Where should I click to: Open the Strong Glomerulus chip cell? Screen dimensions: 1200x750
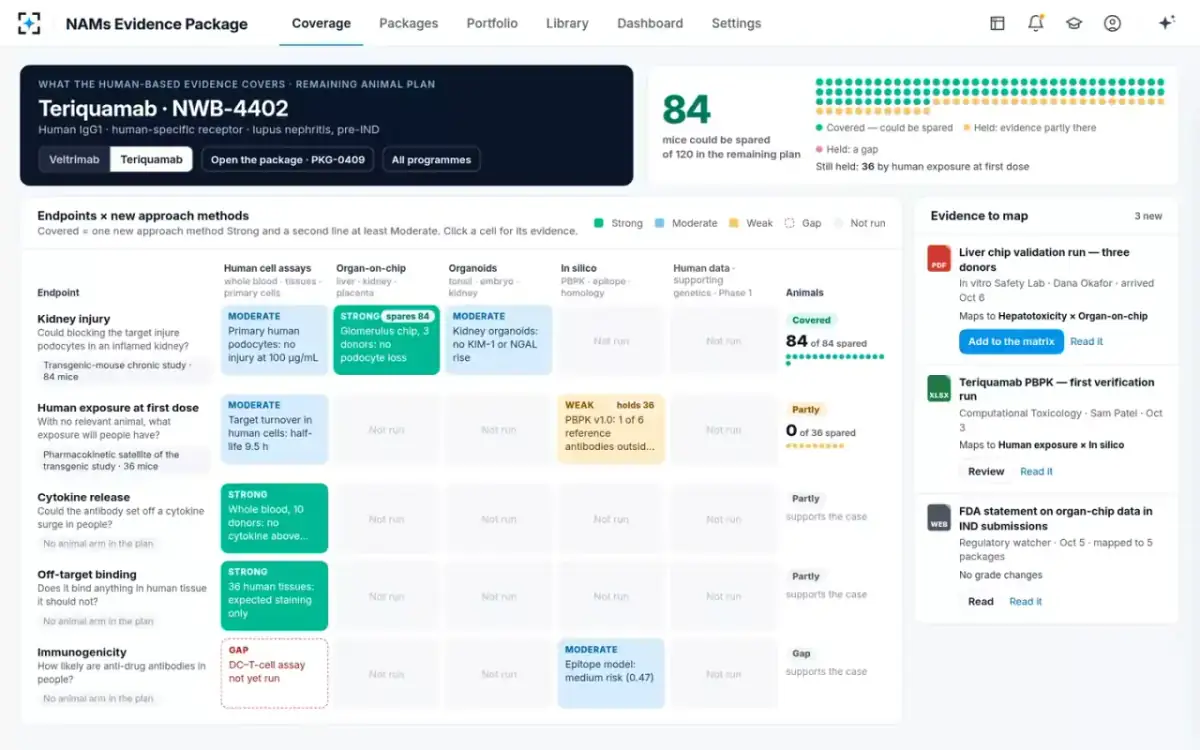tap(386, 340)
